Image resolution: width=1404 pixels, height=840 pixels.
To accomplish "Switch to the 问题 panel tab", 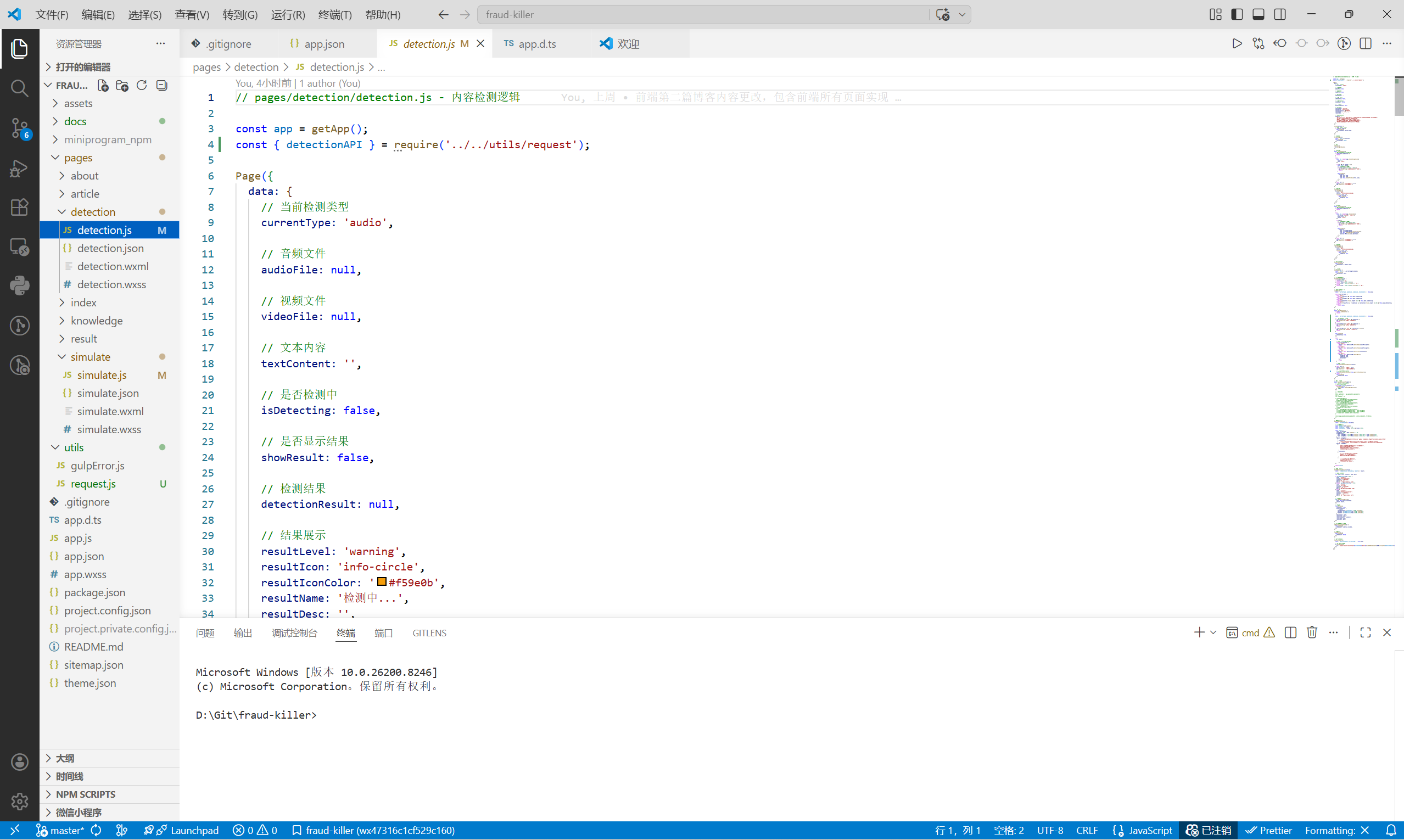I will pos(205,633).
